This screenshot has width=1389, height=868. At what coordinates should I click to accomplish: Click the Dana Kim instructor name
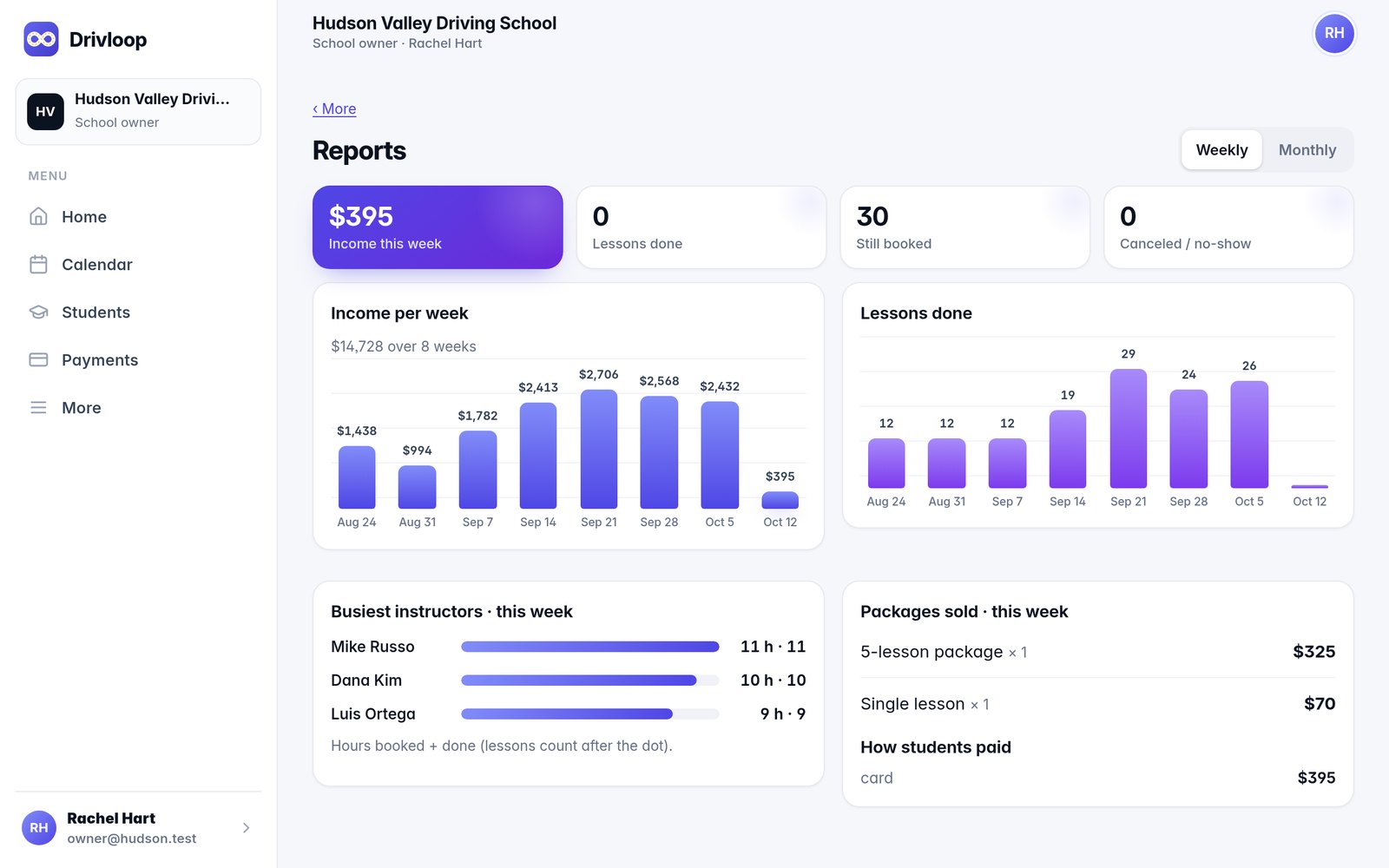[x=366, y=681]
